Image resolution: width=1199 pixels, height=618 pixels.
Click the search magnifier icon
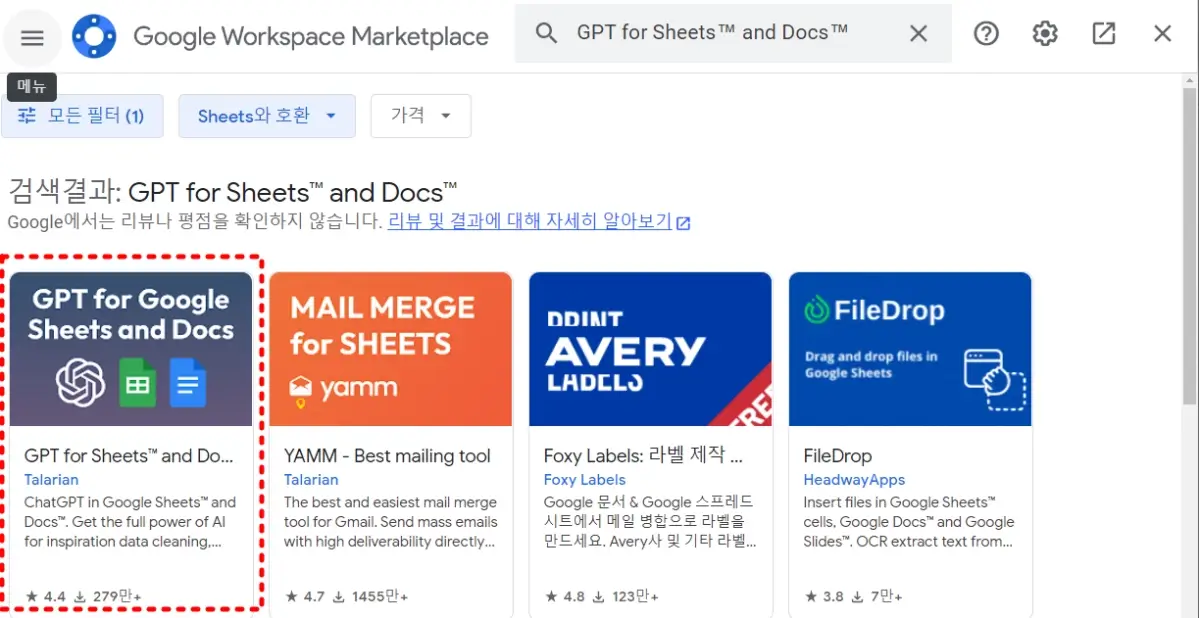tap(546, 33)
